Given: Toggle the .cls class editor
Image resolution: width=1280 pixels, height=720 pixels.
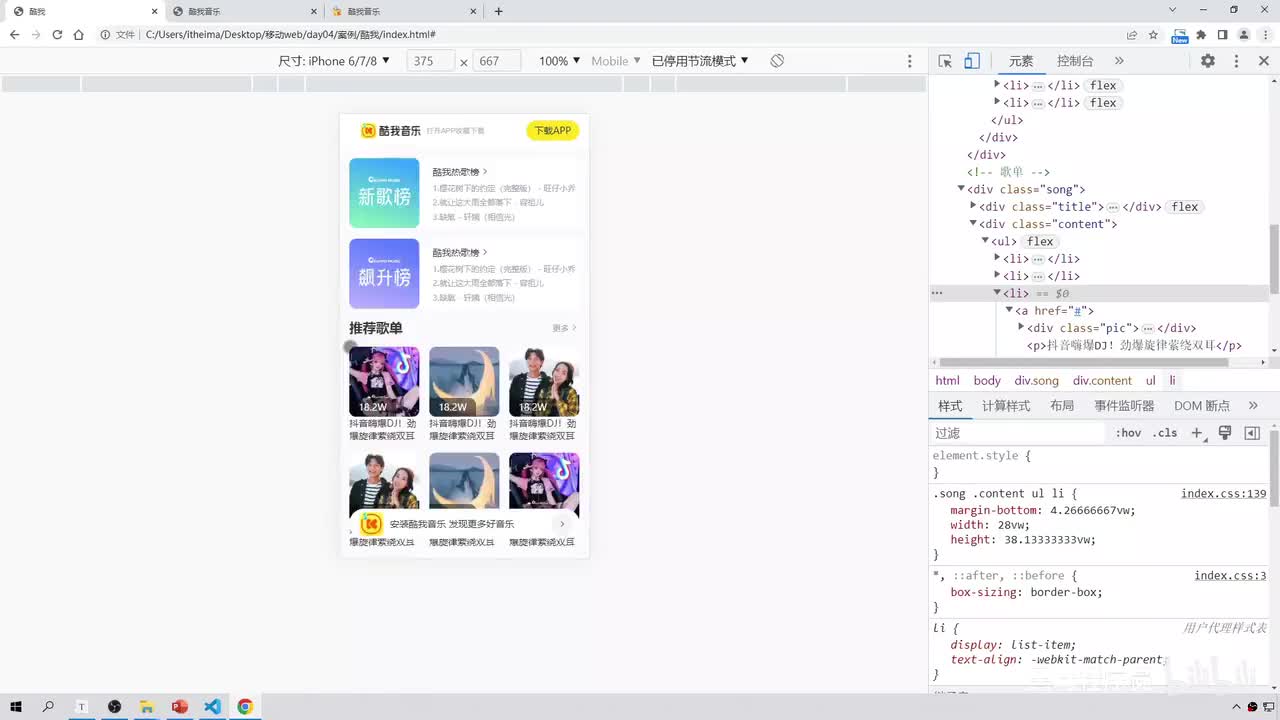Looking at the screenshot, I should point(1165,433).
